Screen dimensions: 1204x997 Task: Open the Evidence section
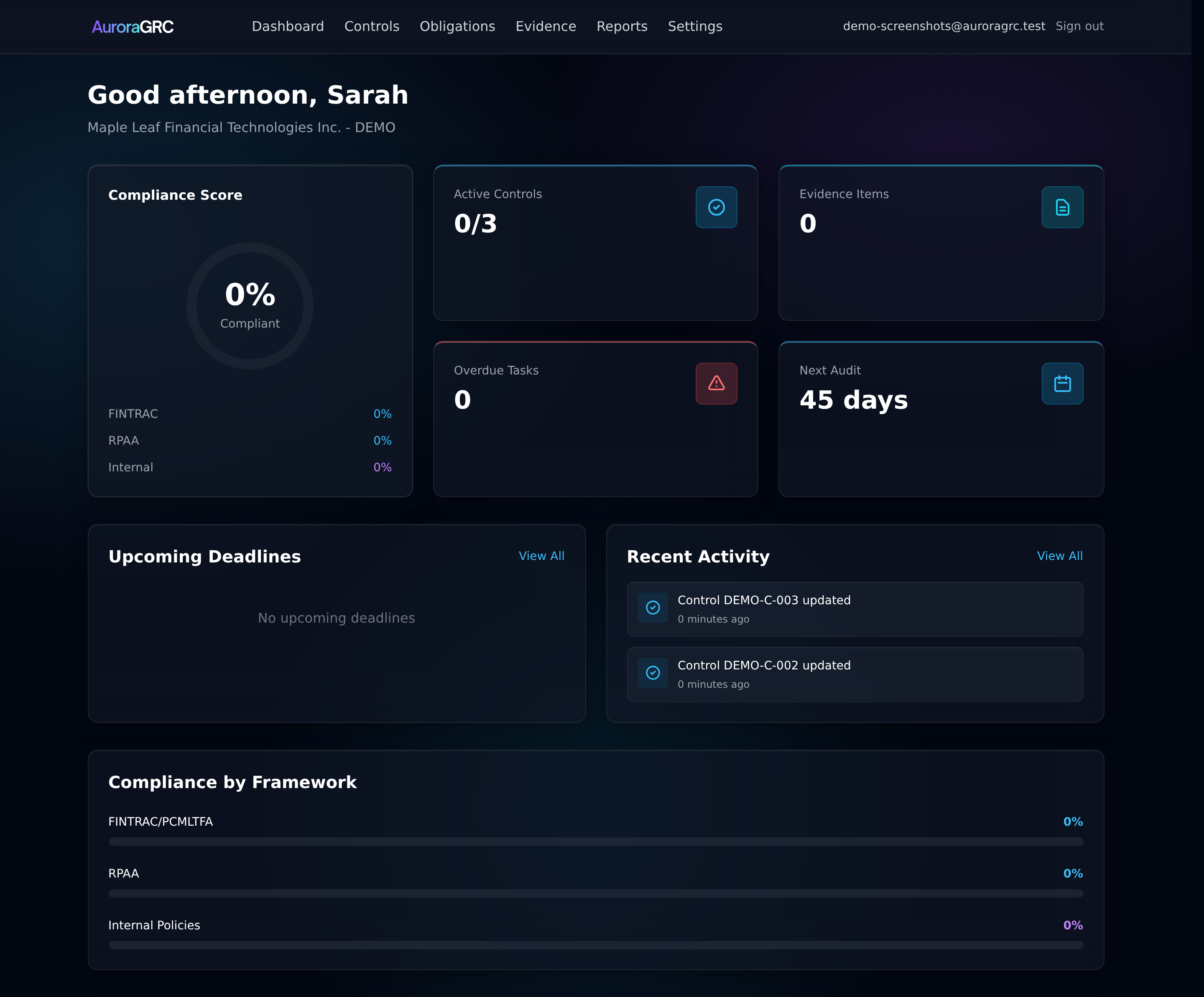pyautogui.click(x=545, y=26)
